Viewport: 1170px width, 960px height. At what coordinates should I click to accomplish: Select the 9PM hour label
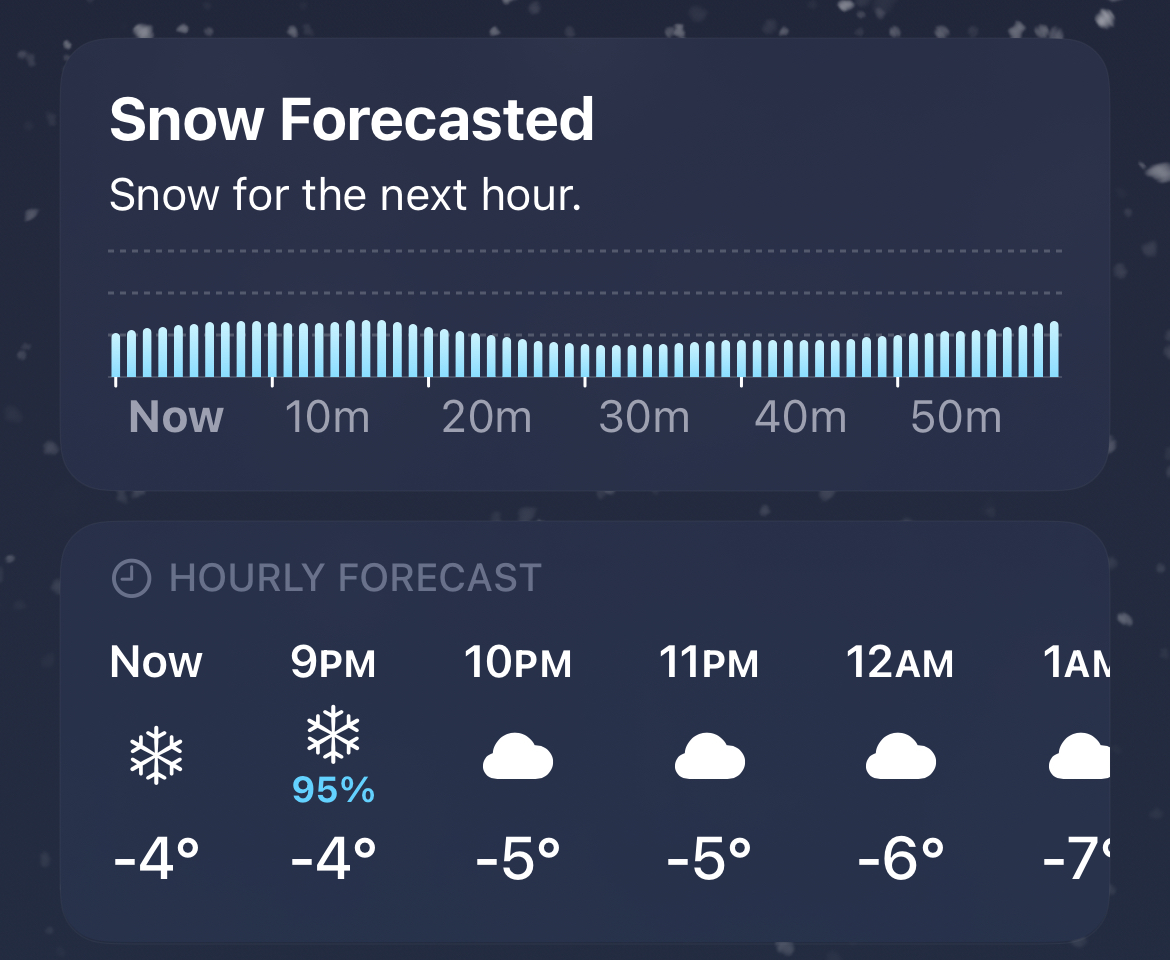coord(333,662)
